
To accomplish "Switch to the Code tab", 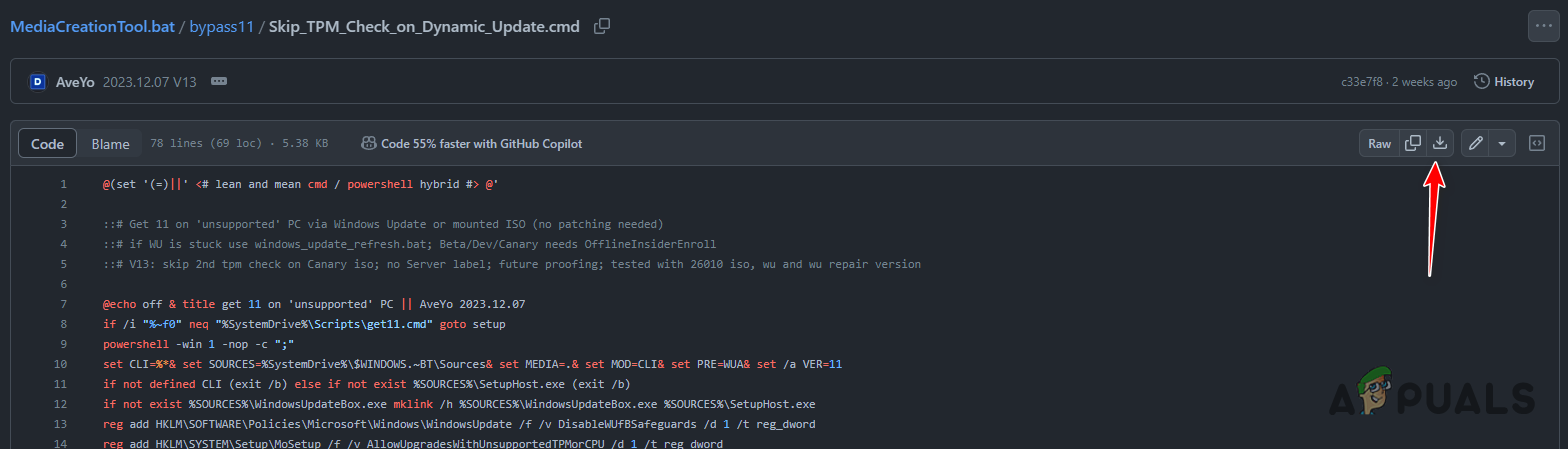I will click(x=47, y=144).
